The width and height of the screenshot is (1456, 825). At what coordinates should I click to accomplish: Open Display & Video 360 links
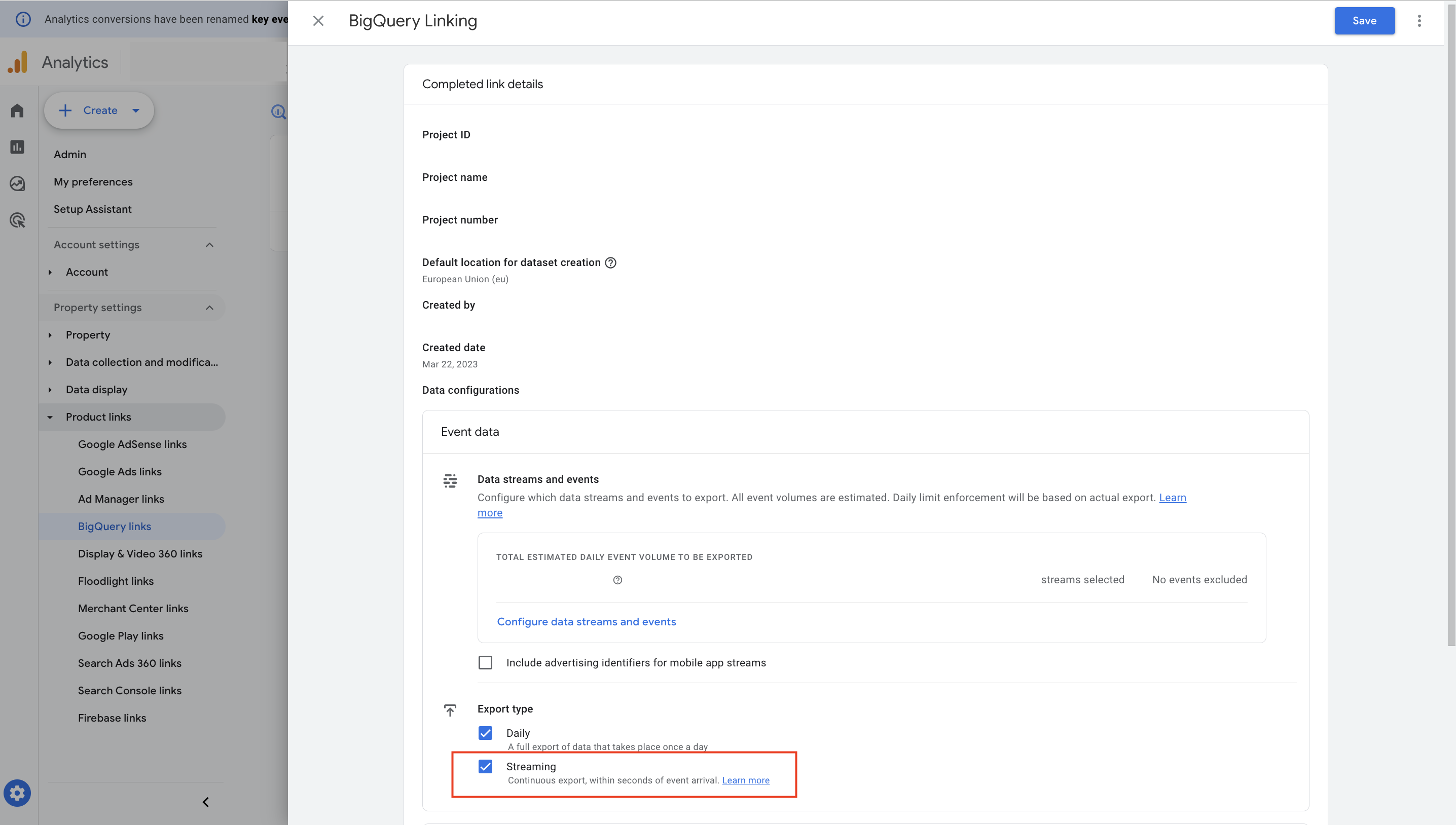[x=140, y=553]
